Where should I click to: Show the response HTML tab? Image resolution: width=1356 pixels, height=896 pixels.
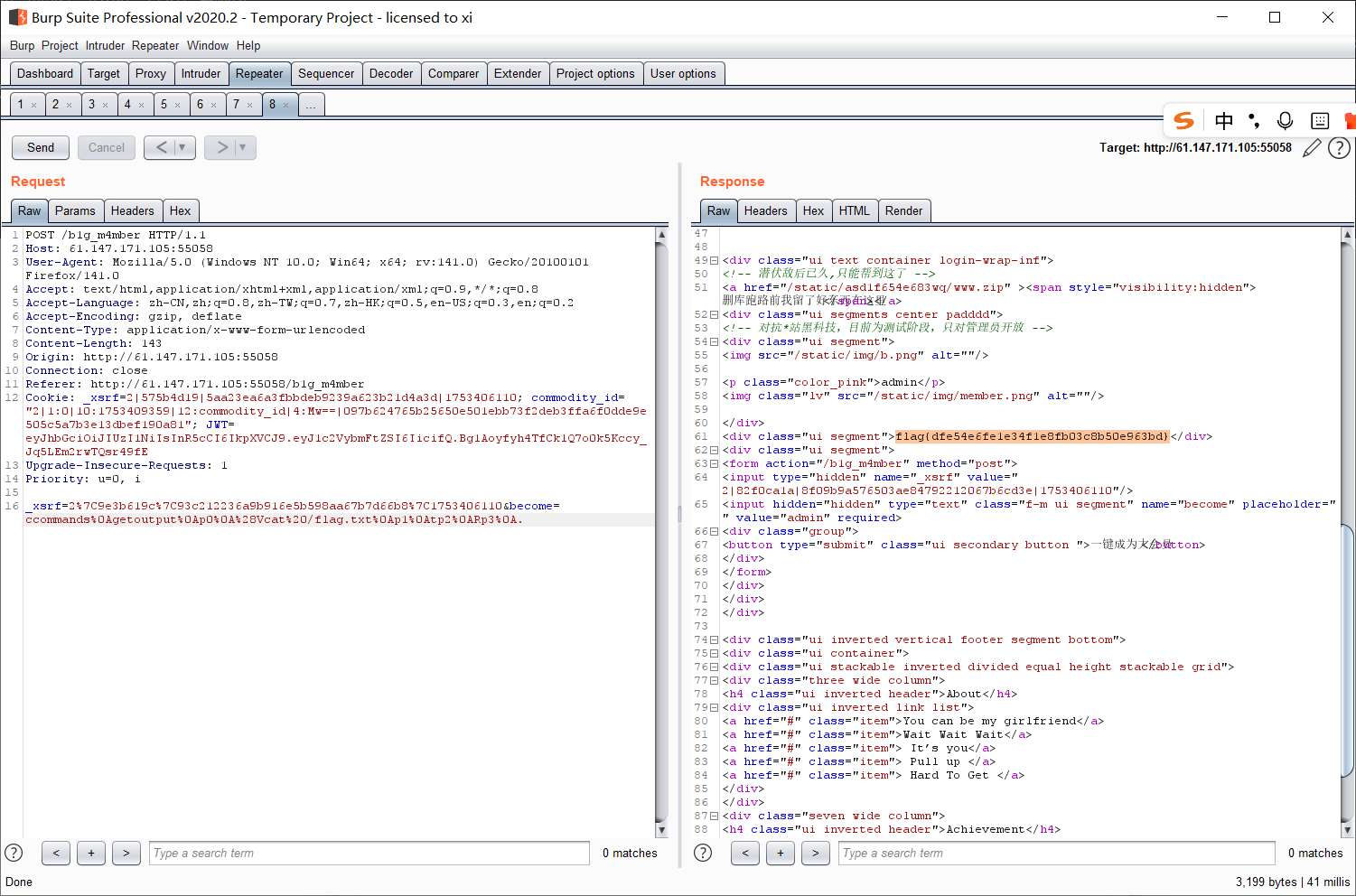854,210
